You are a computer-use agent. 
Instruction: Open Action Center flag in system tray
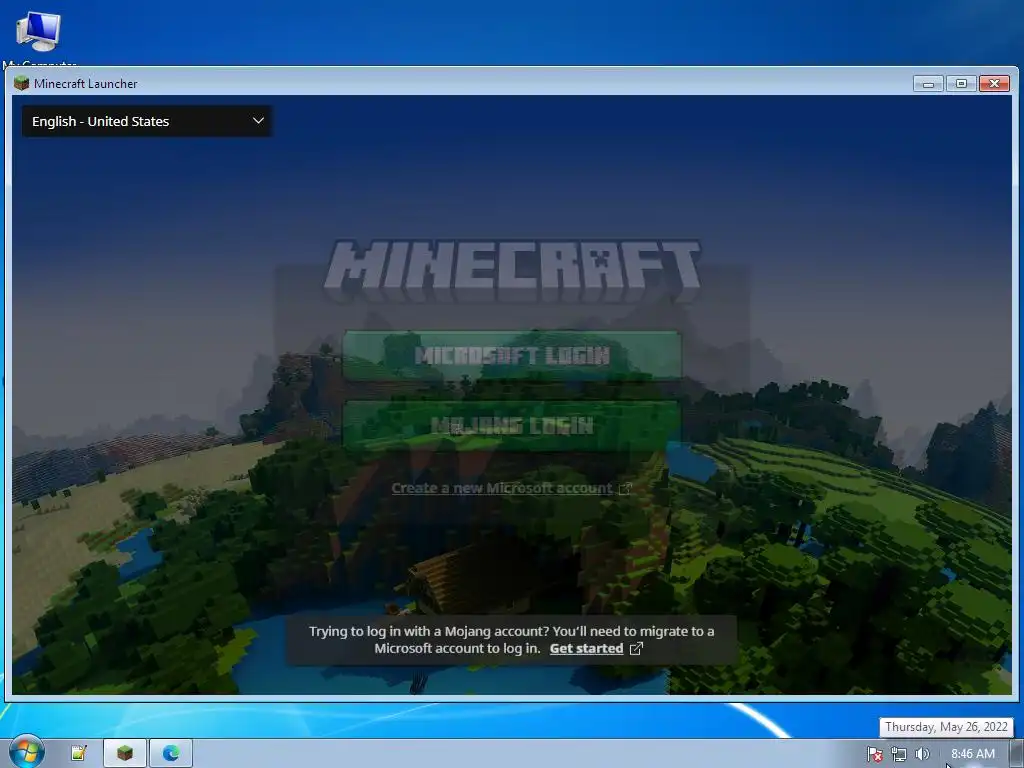[x=874, y=754]
